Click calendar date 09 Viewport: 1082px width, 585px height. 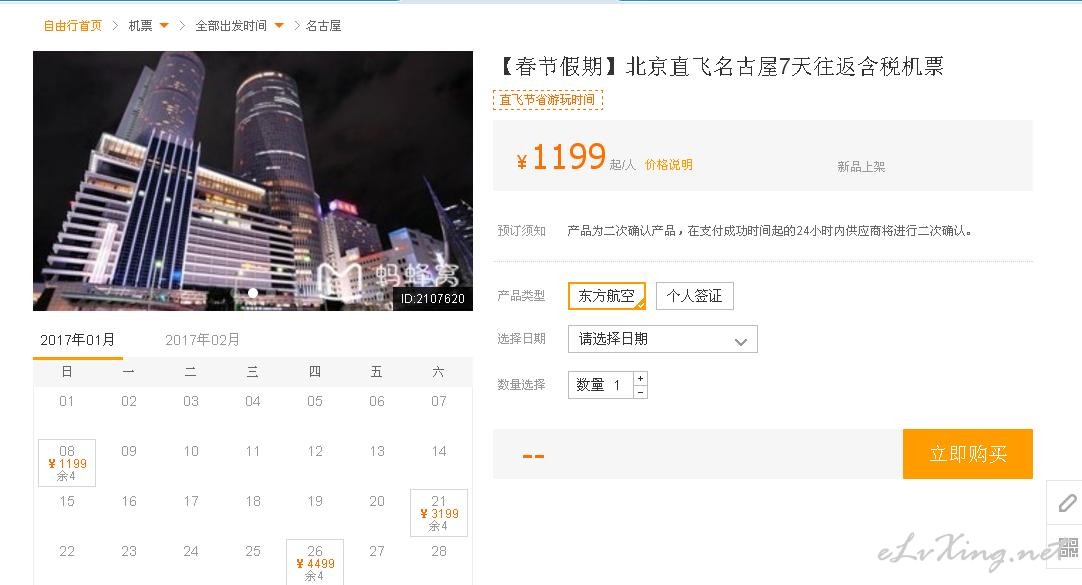(x=129, y=451)
